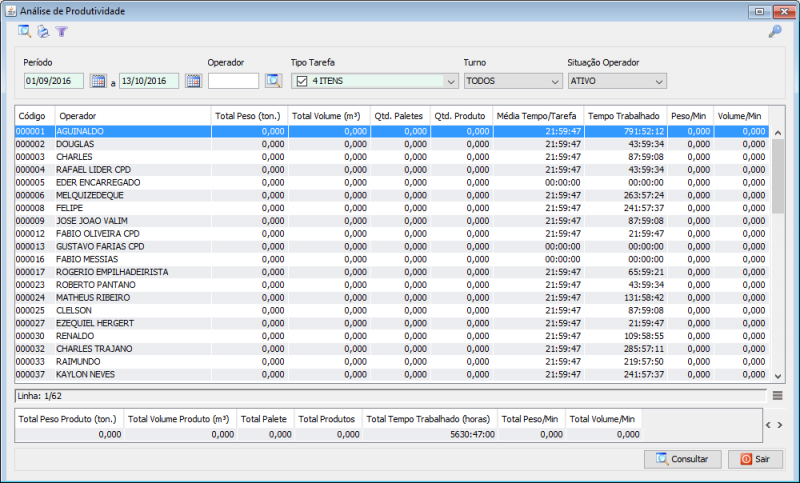Open the end date calendar picker
This screenshot has height=483, width=800.
[x=193, y=81]
